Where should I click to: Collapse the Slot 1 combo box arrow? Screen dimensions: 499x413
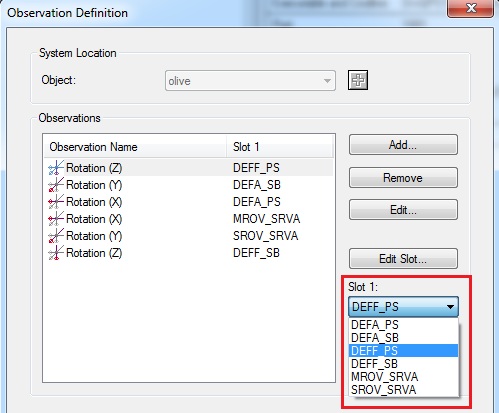tap(450, 307)
